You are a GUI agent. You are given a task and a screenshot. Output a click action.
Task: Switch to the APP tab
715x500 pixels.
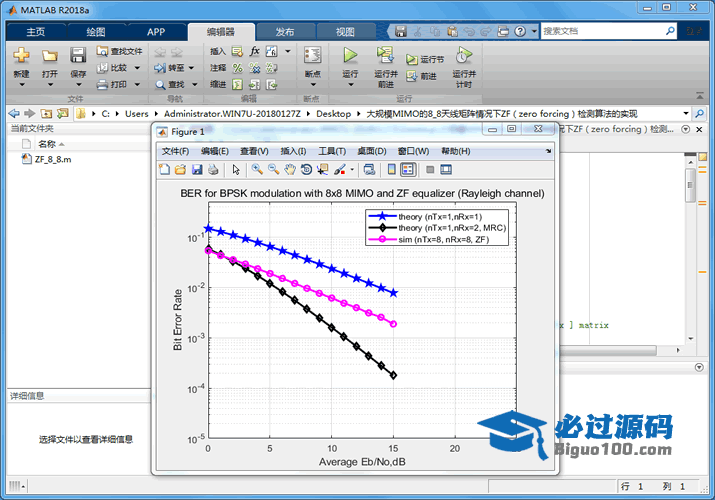[156, 32]
